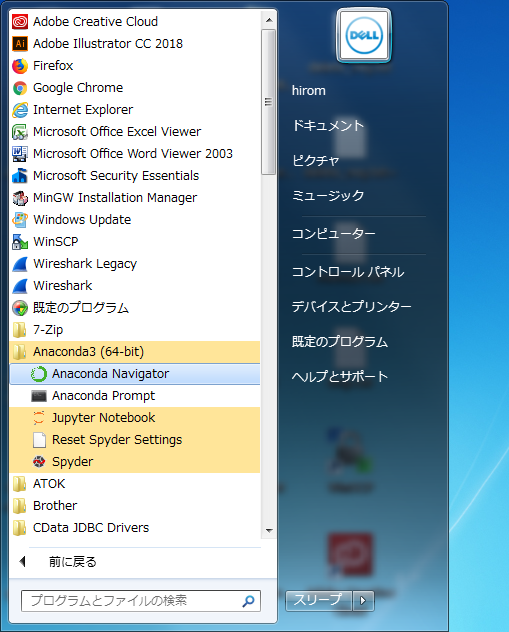Open MinGW Installation Manager icon
509x632 pixels.
[x=20, y=198]
